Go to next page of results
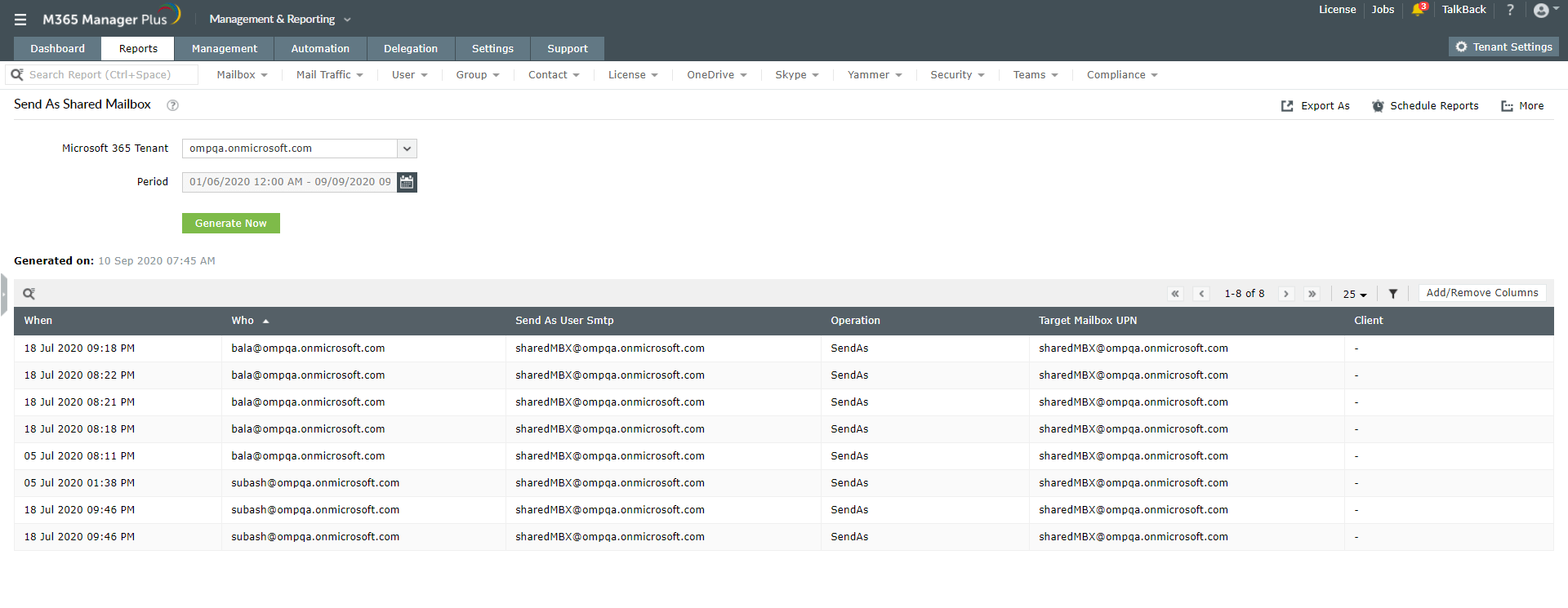Viewport: 1568px width, 608px height. [1286, 294]
